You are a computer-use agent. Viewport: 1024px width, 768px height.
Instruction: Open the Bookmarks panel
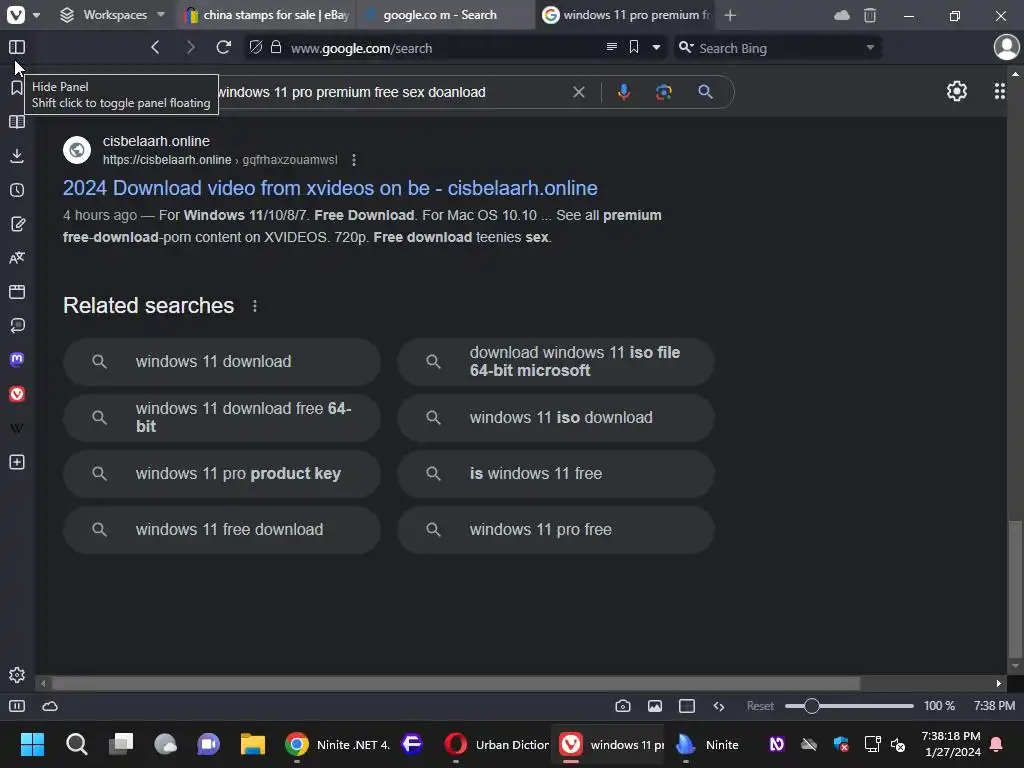(17, 88)
